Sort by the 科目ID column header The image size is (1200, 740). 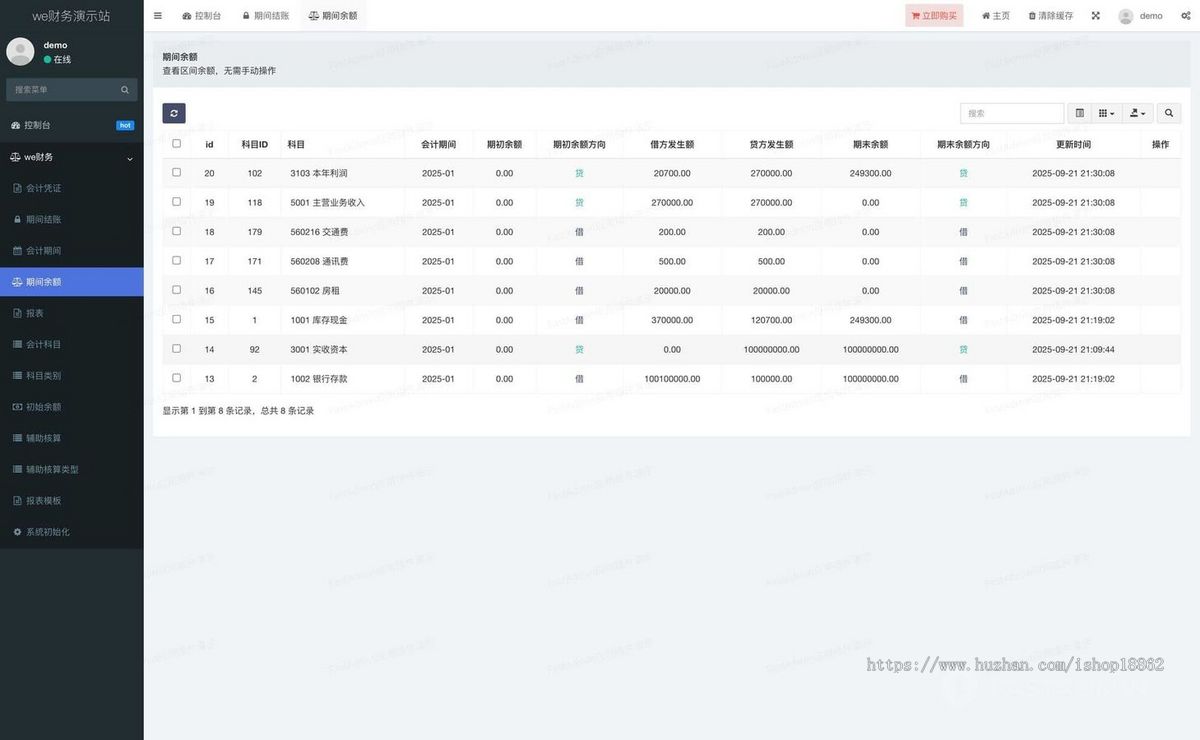[255, 144]
